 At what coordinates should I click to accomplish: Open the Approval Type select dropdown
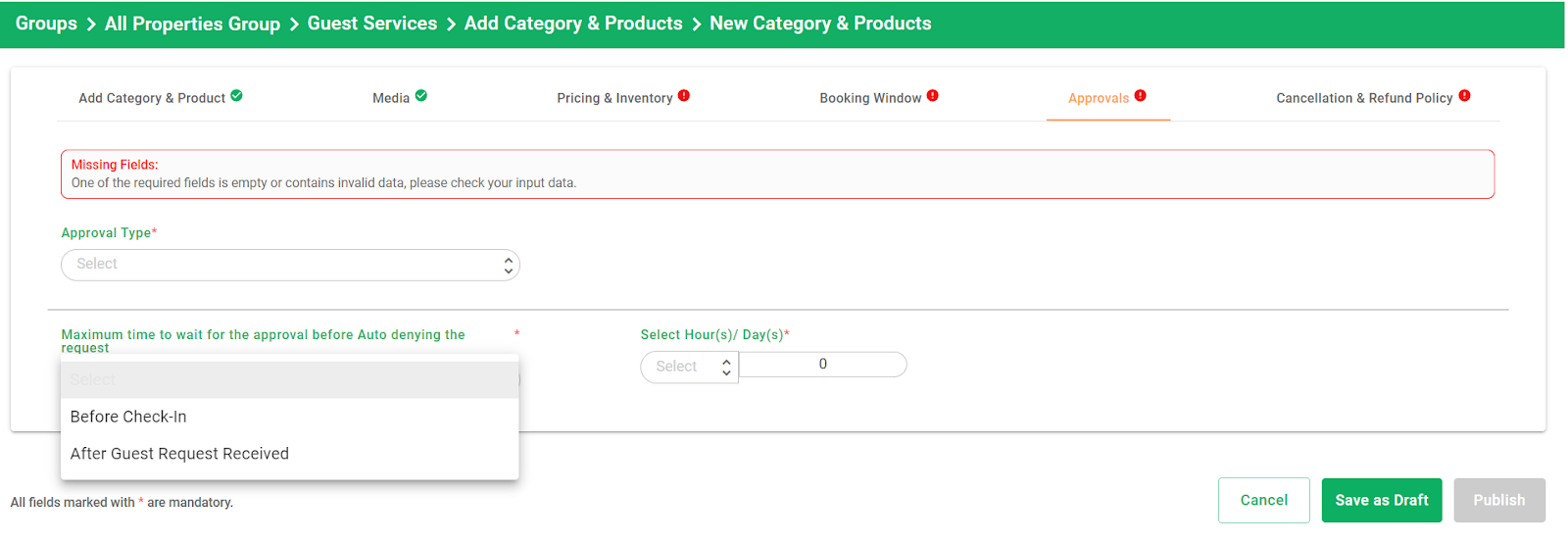[x=290, y=265]
